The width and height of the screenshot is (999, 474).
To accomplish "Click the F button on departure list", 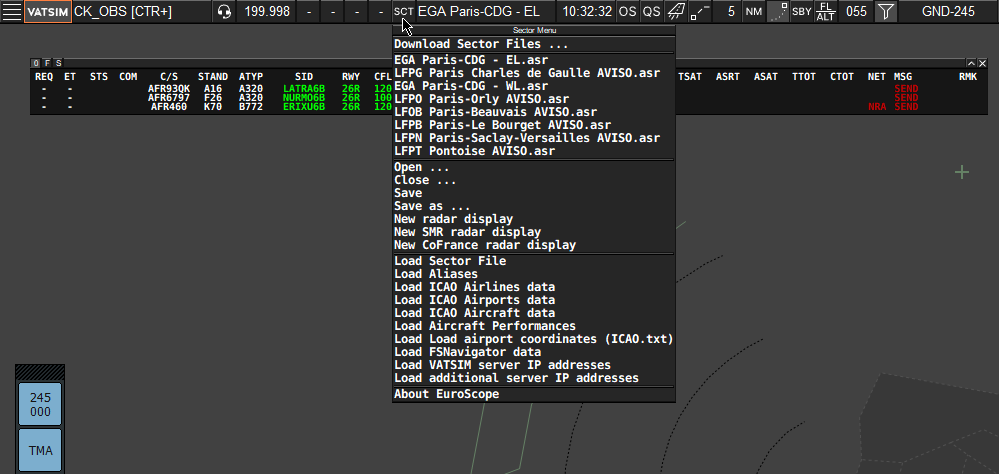I will [47, 63].
